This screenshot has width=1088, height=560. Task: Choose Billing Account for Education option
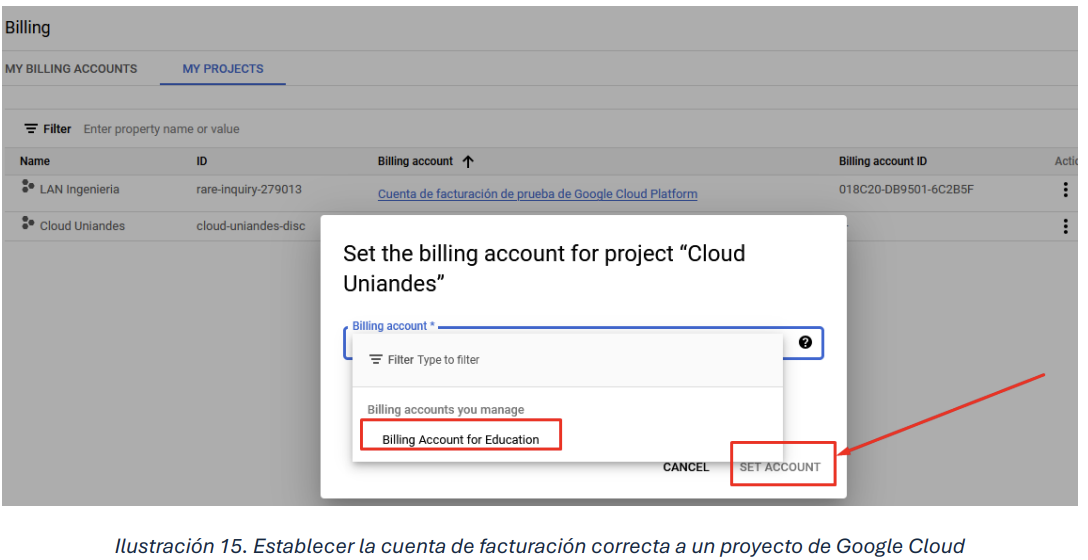(461, 440)
